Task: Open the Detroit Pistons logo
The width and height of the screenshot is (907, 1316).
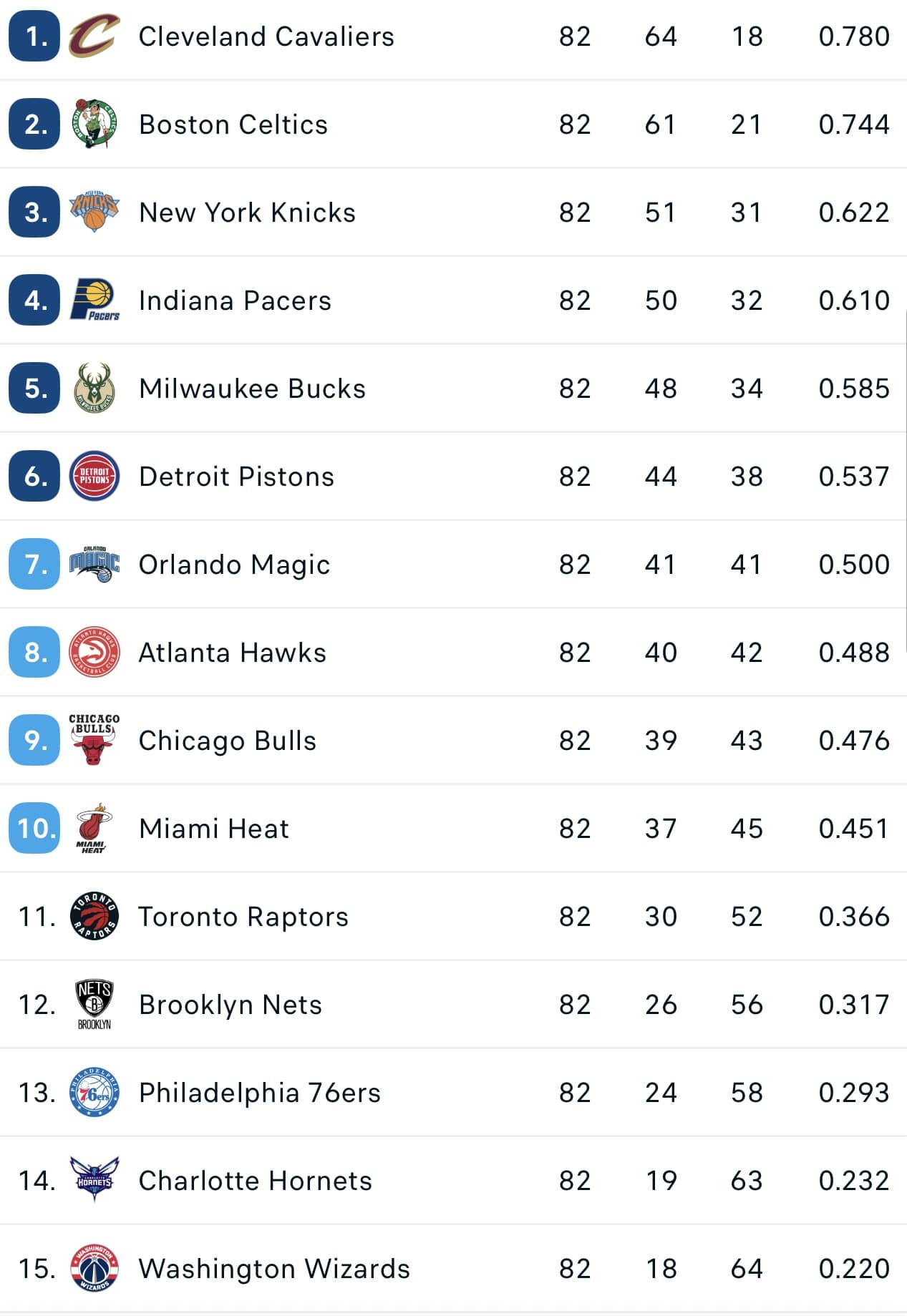Action: (x=94, y=476)
